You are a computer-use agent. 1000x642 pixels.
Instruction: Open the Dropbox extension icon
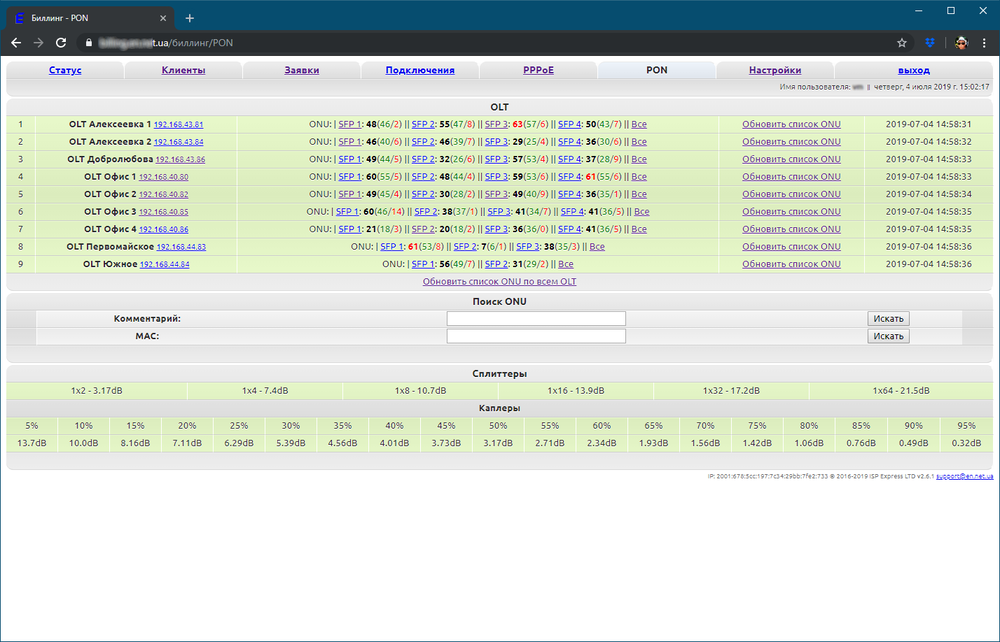[x=929, y=43]
